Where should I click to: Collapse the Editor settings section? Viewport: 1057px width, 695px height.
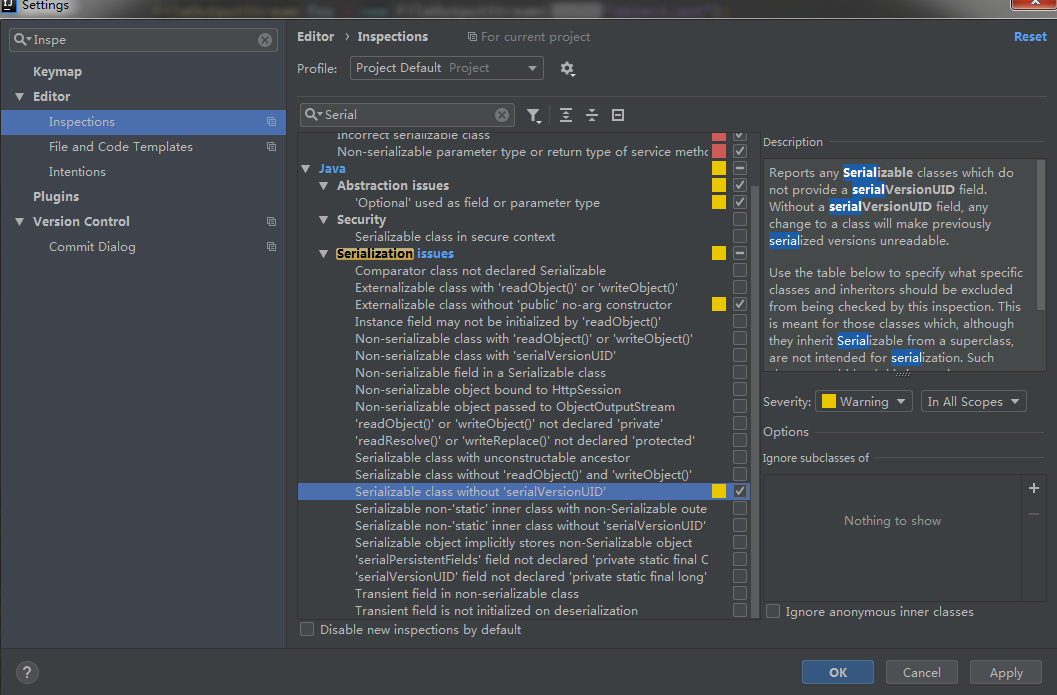pos(20,97)
